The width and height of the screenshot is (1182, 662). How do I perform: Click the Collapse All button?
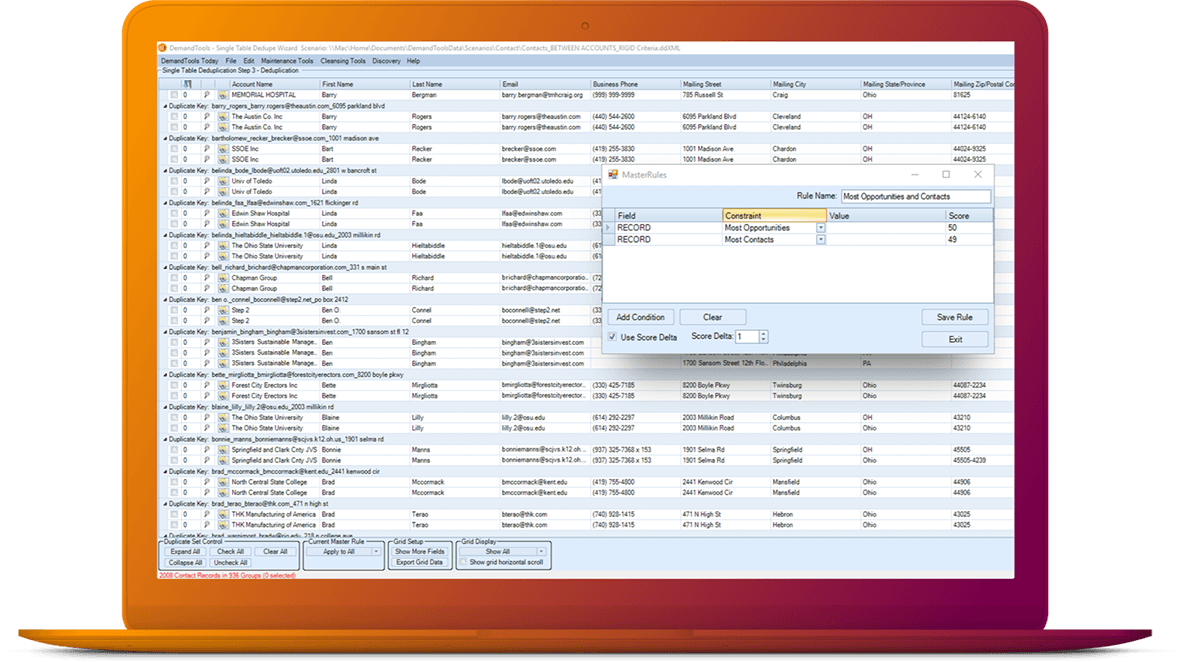[x=185, y=562]
